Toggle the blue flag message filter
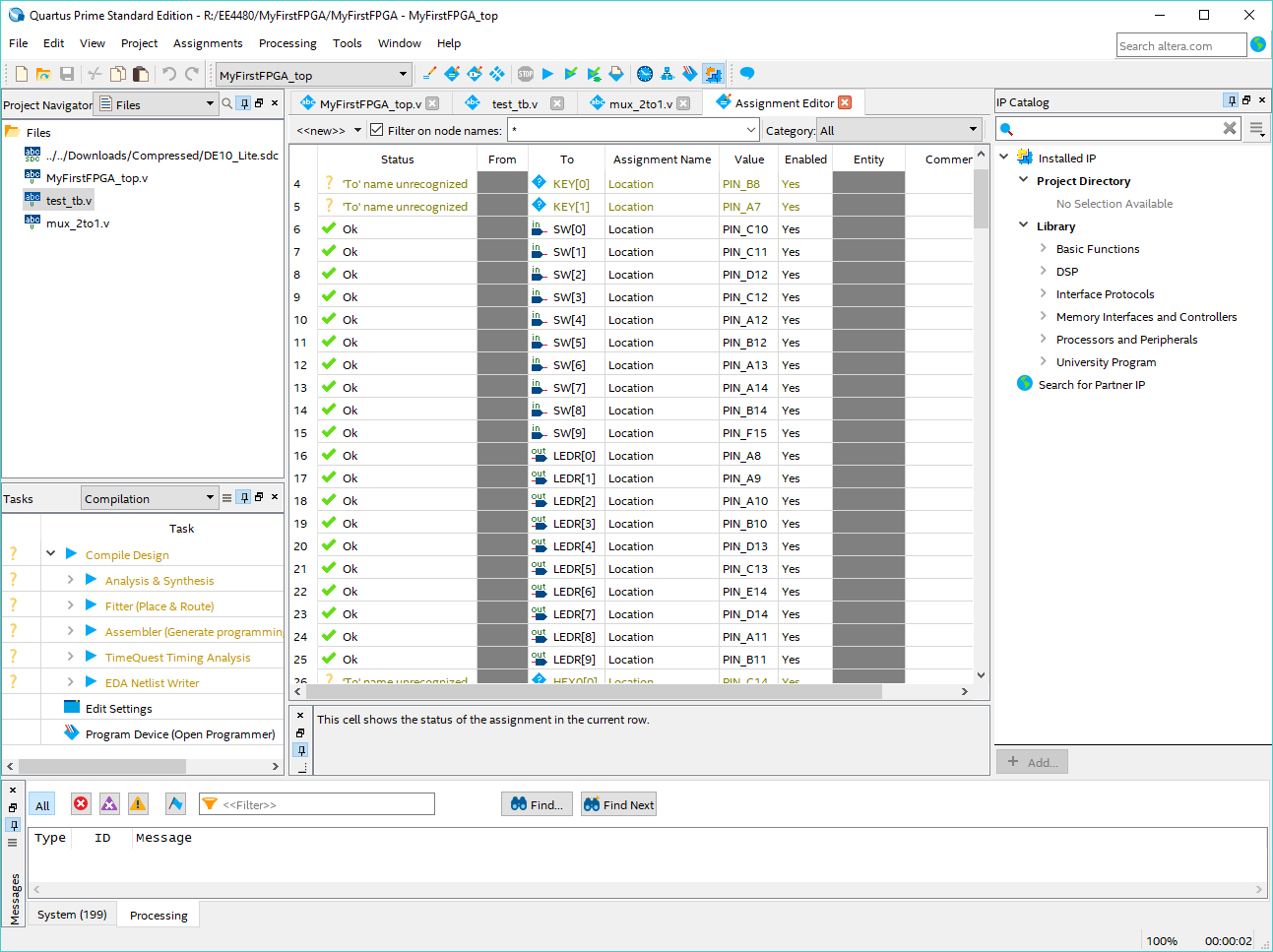The width and height of the screenshot is (1273, 952). click(175, 804)
